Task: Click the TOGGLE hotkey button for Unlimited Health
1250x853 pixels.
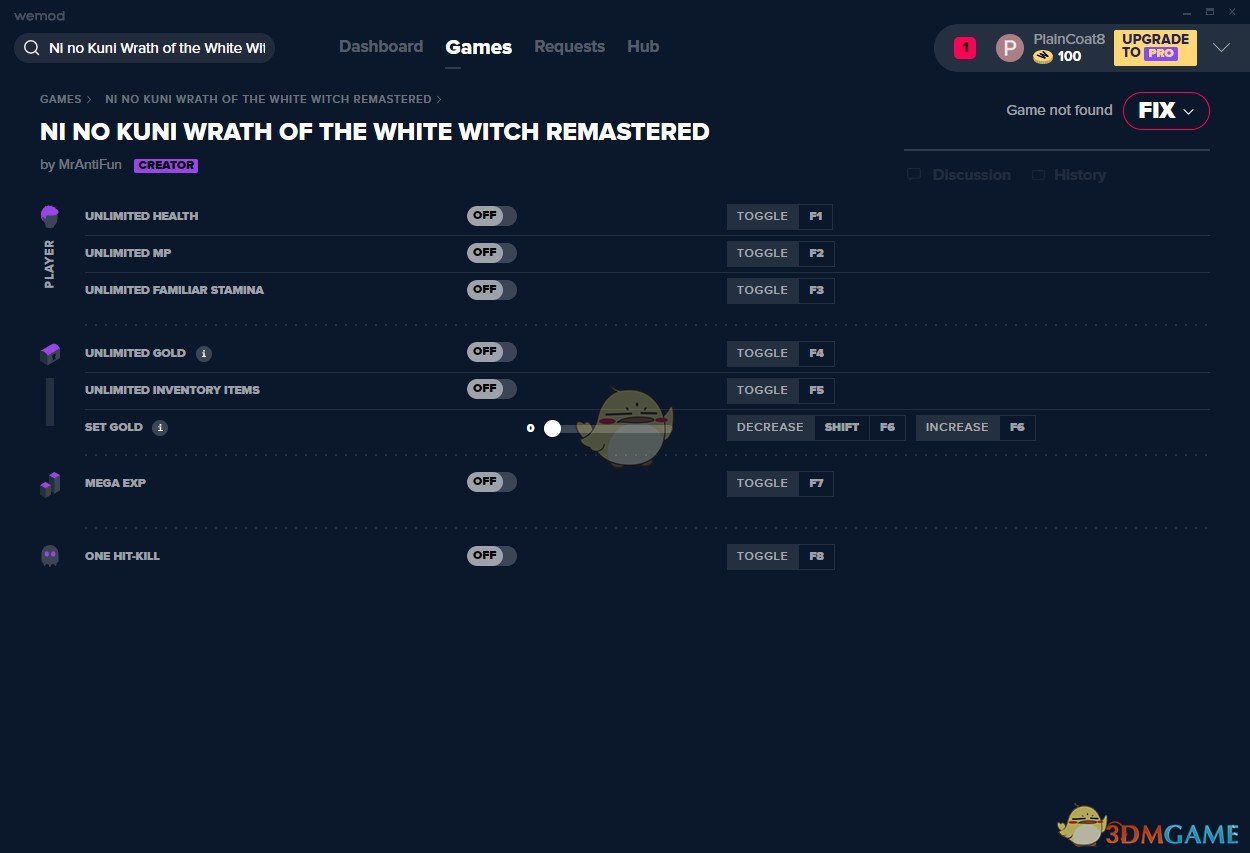Action: click(x=763, y=217)
